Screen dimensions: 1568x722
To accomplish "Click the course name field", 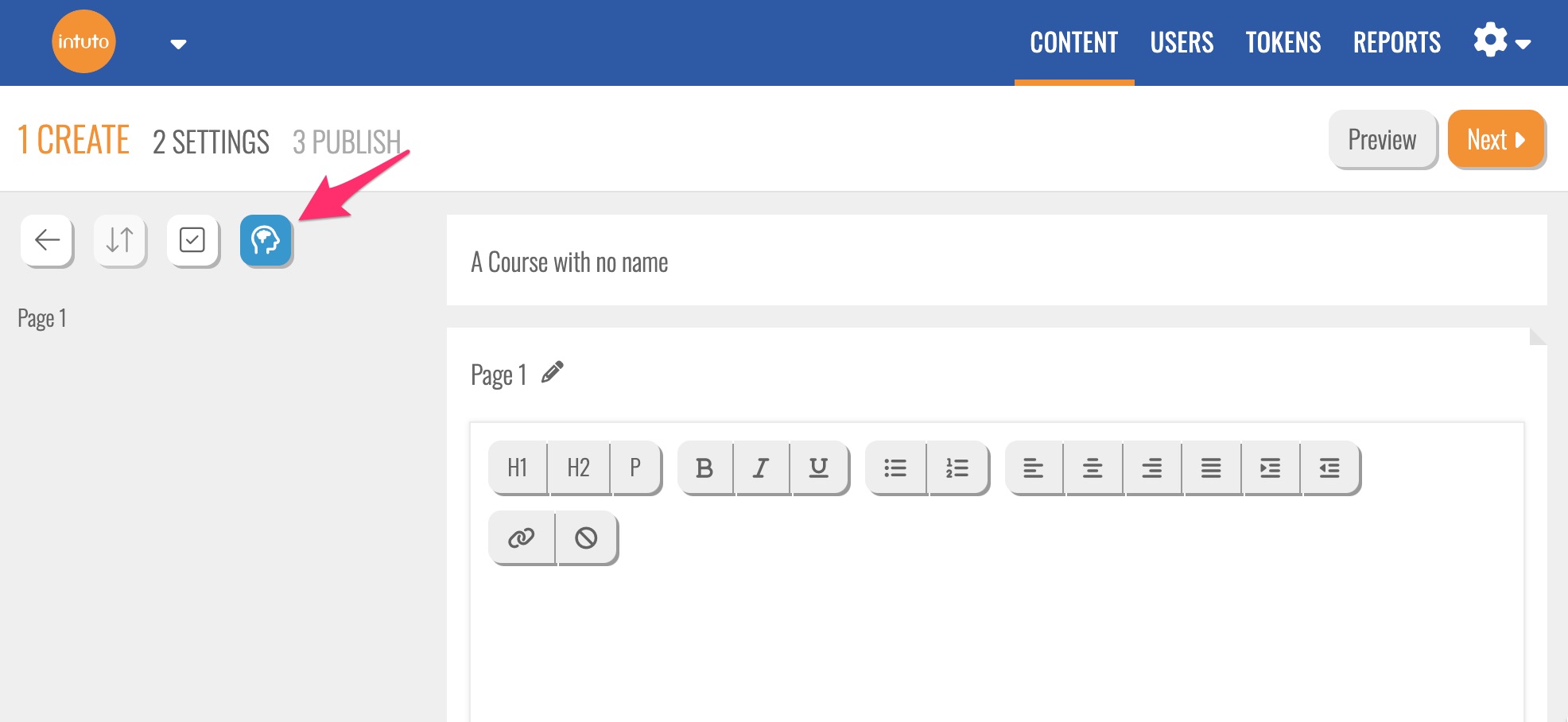I will [x=996, y=262].
